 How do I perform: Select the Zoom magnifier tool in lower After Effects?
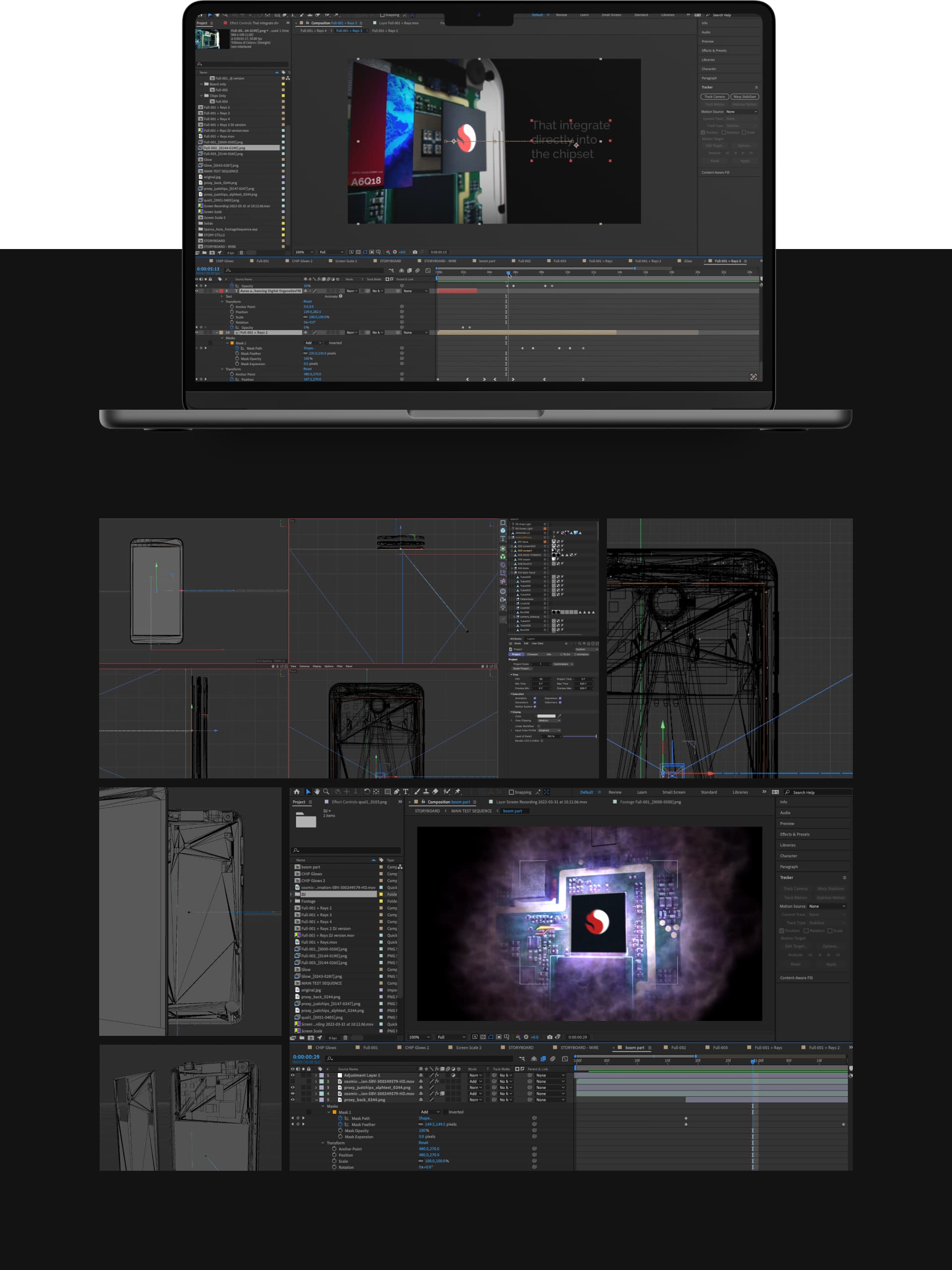pyautogui.click(x=327, y=792)
